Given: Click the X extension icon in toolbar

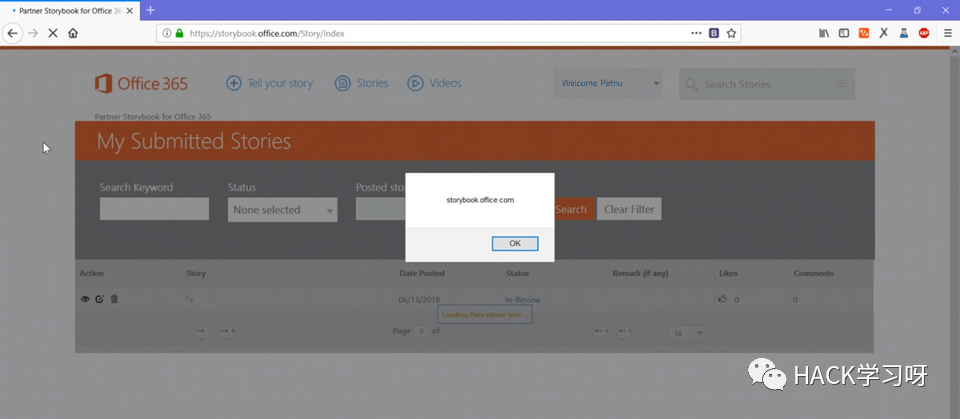Looking at the screenshot, I should click(x=883, y=33).
